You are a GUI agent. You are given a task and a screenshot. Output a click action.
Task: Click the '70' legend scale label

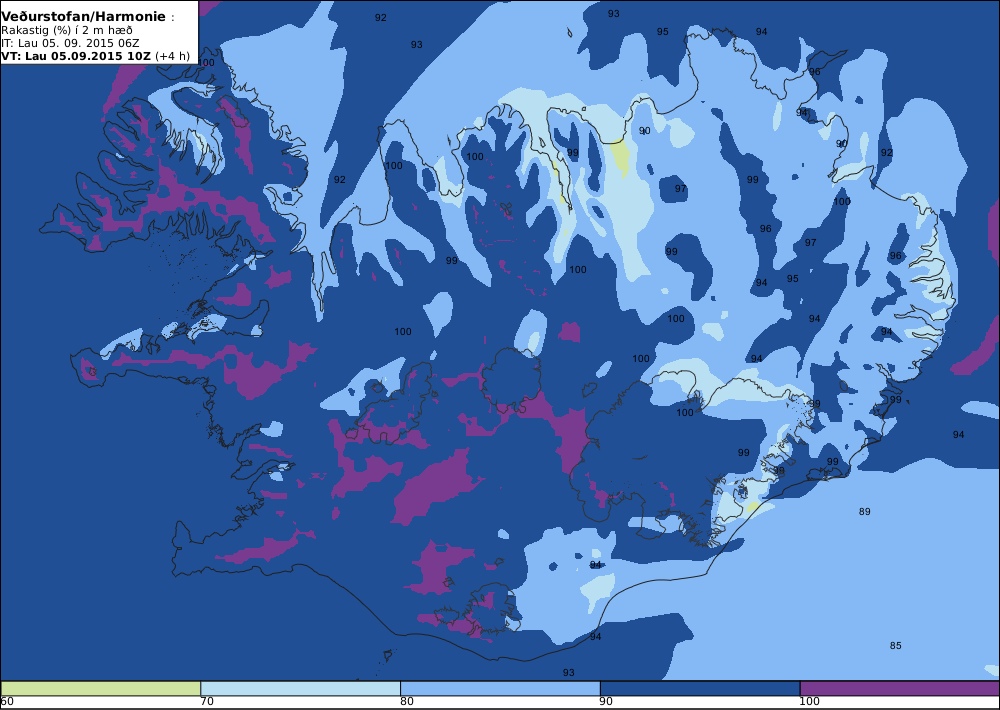[x=207, y=702]
